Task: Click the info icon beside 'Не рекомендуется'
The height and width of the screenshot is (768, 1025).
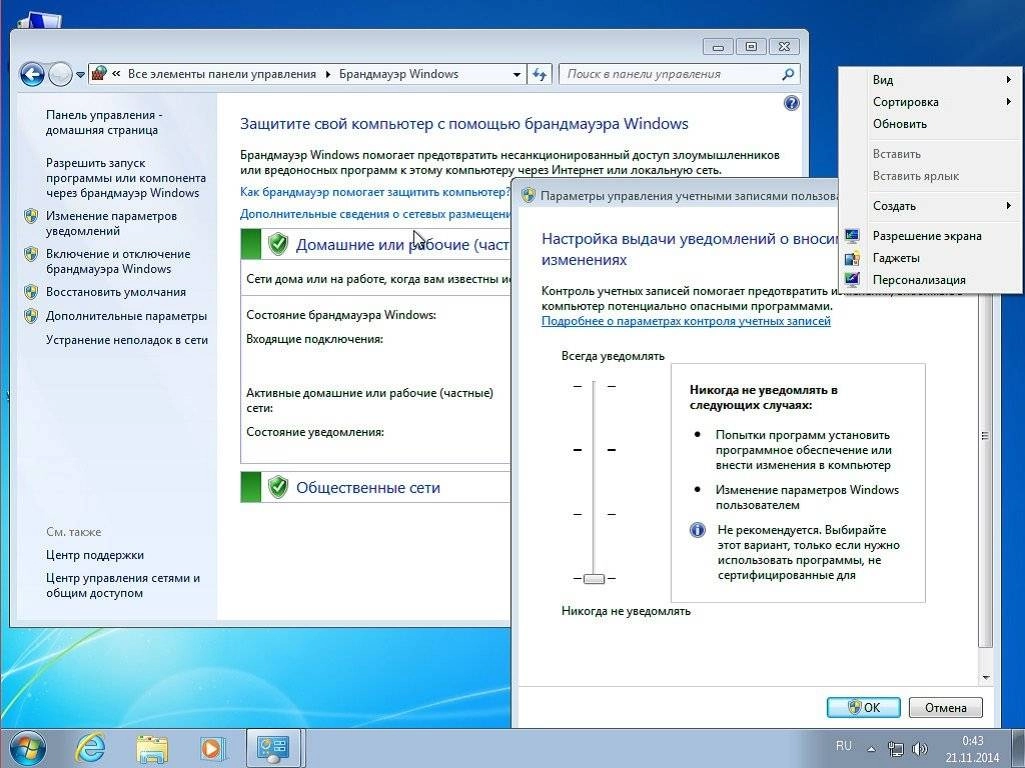Action: (697, 530)
